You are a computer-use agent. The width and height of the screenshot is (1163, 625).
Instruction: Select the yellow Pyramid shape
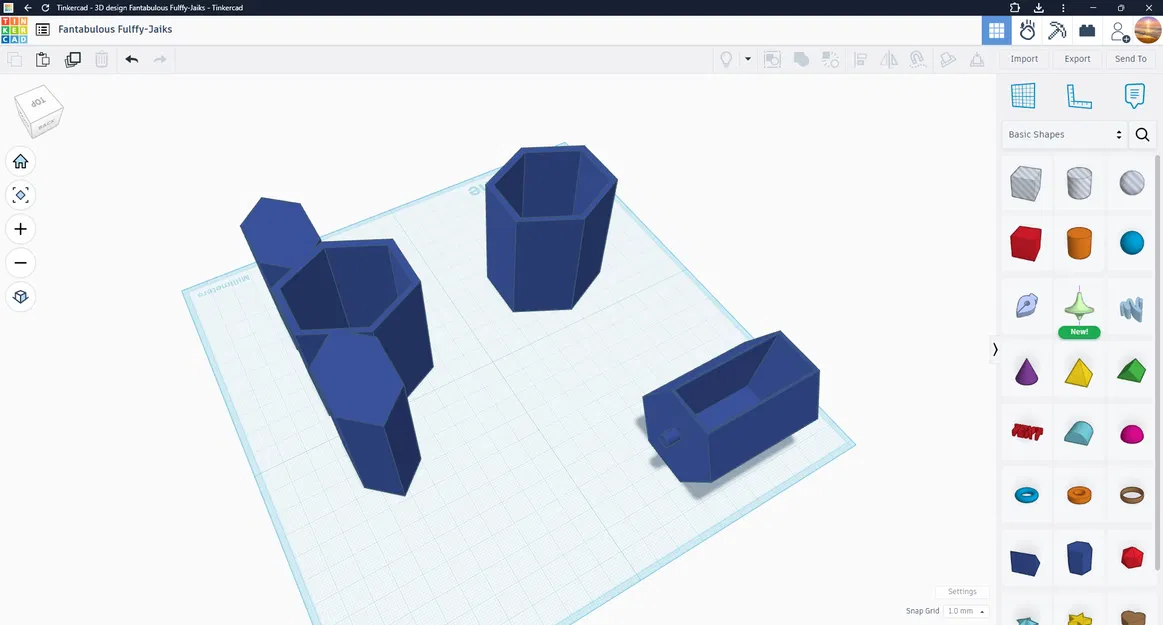pyautogui.click(x=1079, y=372)
